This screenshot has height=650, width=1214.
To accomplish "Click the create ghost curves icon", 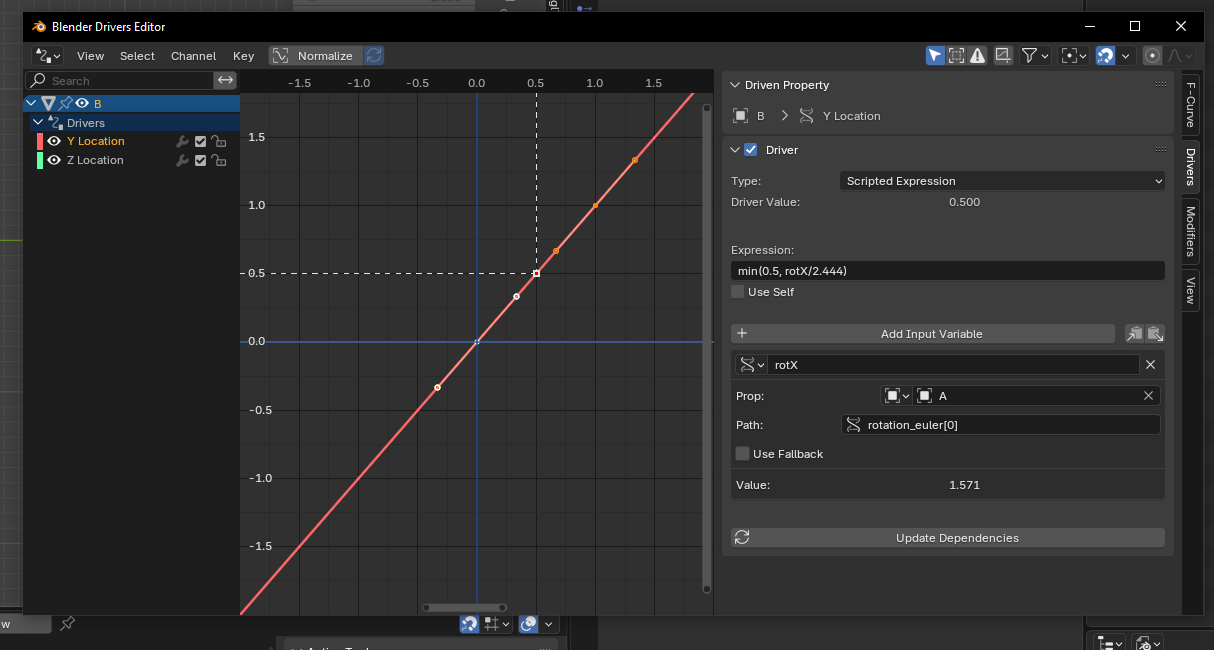I will [1003, 56].
